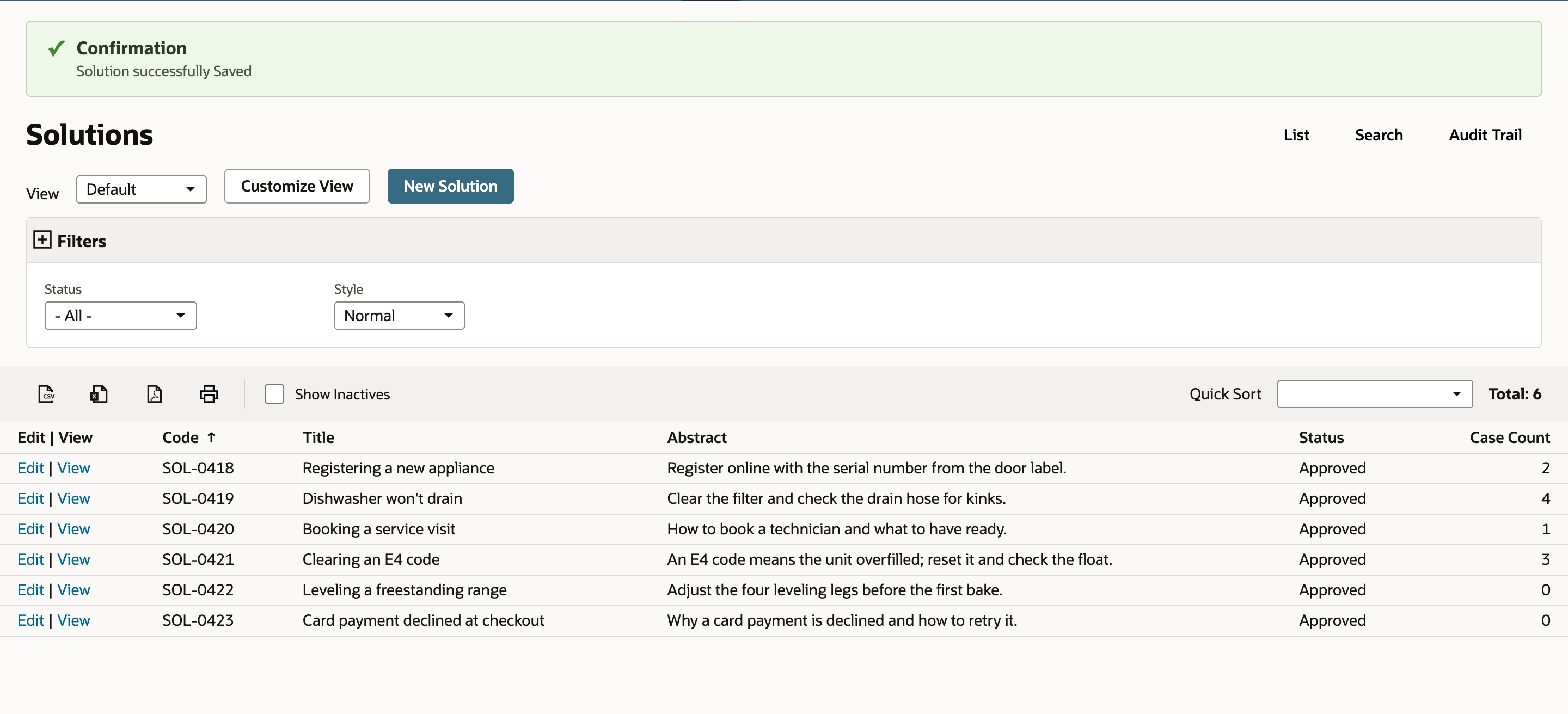The height and width of the screenshot is (714, 1568).
Task: Sort by the Abstract column header
Action: point(696,438)
